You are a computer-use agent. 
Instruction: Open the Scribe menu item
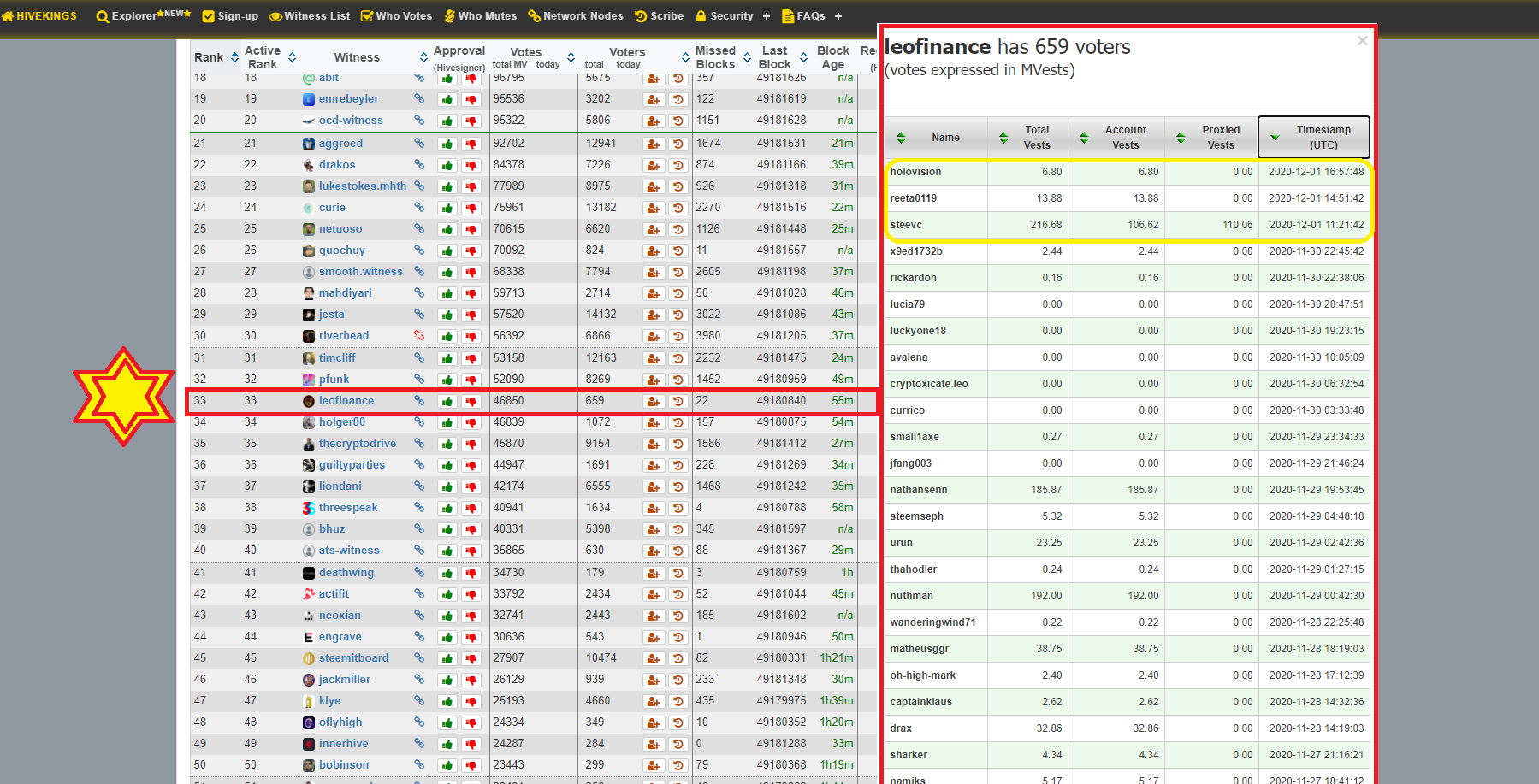[659, 16]
